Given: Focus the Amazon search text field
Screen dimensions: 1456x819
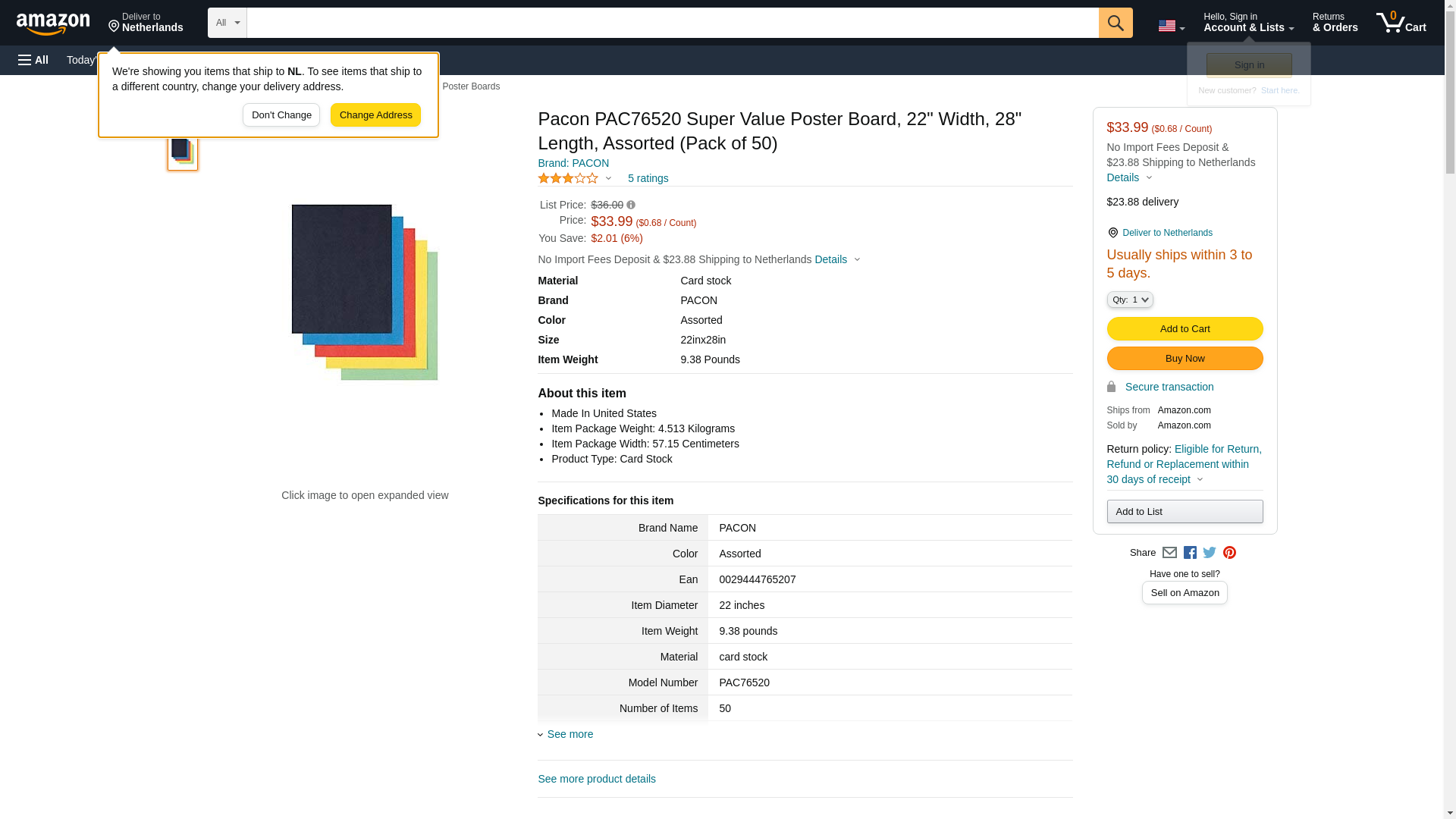Looking at the screenshot, I should click(672, 23).
